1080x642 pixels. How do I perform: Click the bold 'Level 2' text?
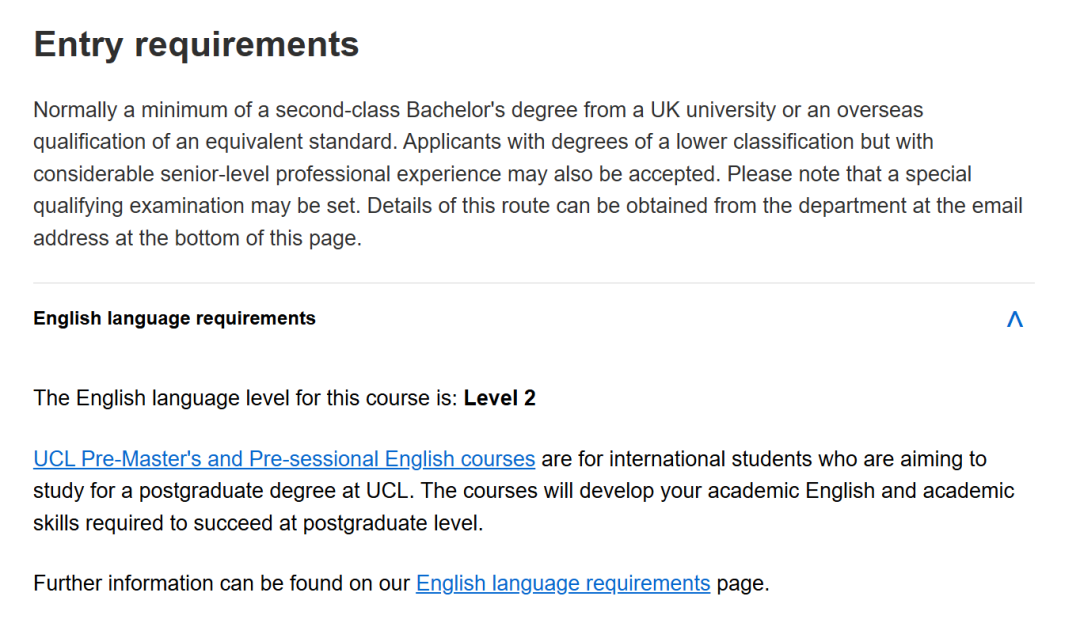coord(500,398)
